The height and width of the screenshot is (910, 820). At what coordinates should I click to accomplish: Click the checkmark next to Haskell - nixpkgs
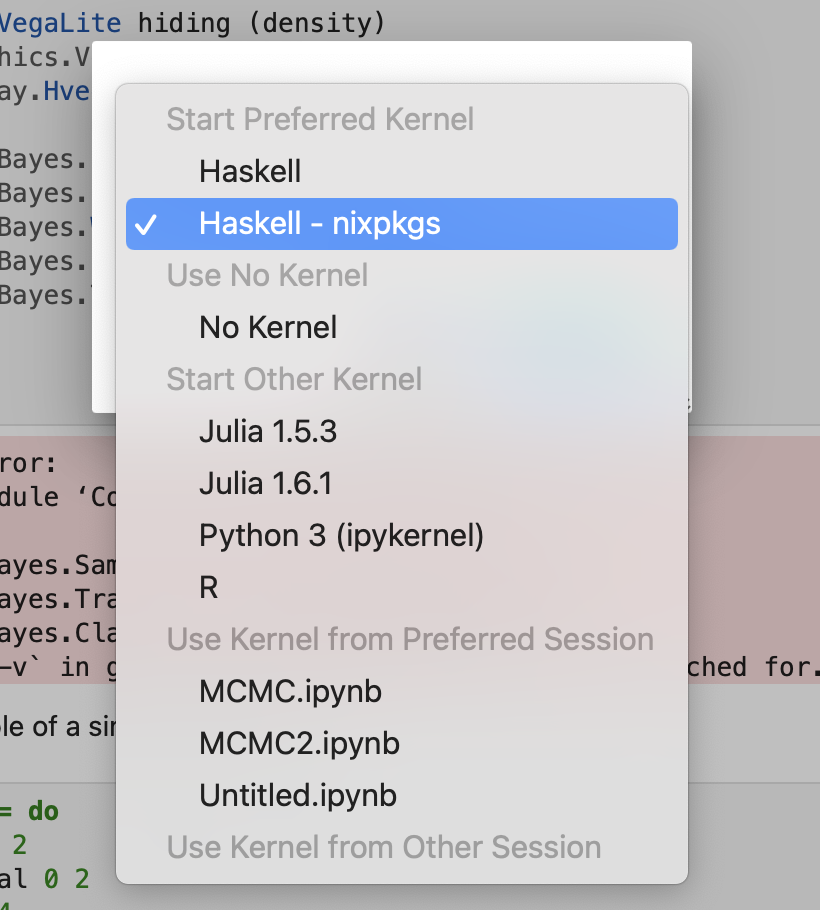[147, 224]
